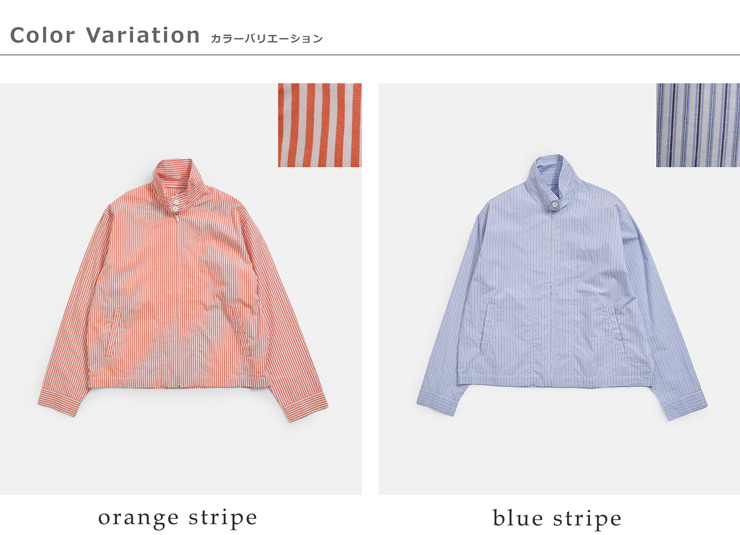Viewport: 740px width, 535px height.
Task: Click the blue jacket's collar button
Action: pyautogui.click(x=554, y=205)
